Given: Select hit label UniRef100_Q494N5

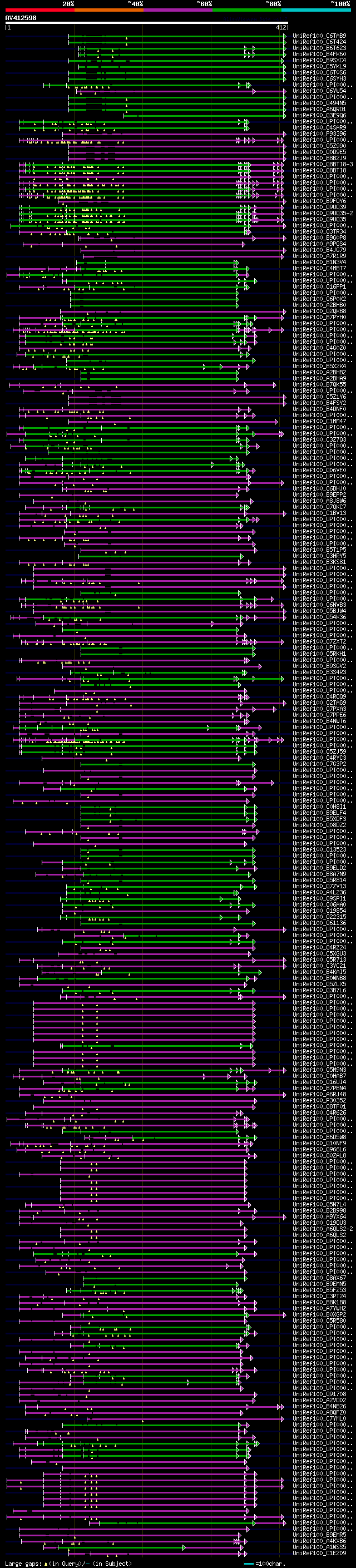Looking at the screenshot, I should pos(319,103).
